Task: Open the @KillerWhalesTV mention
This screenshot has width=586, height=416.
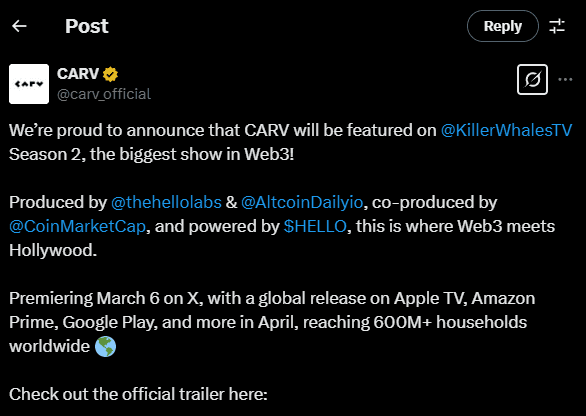Action: [506, 130]
